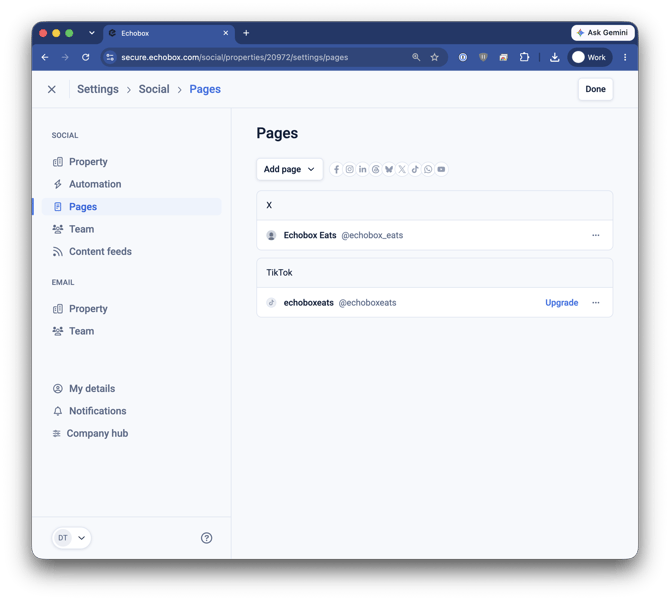Click the LinkedIn icon next to Add page
Image resolution: width=670 pixels, height=601 pixels.
click(362, 170)
